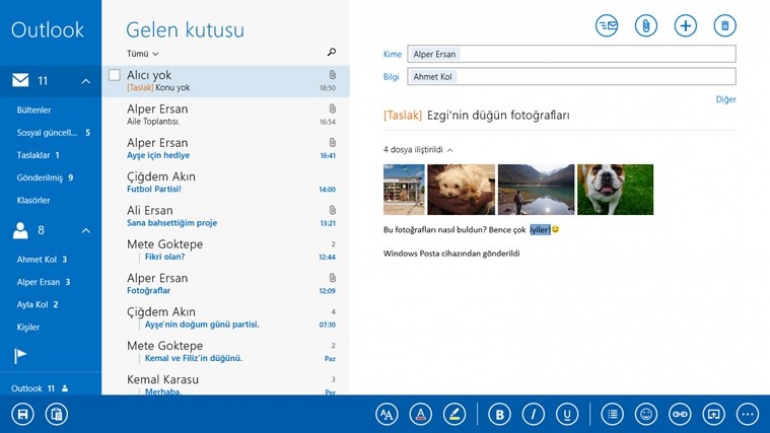The width and height of the screenshot is (770, 433).
Task: Open the storefront photo attachment
Action: 404,189
